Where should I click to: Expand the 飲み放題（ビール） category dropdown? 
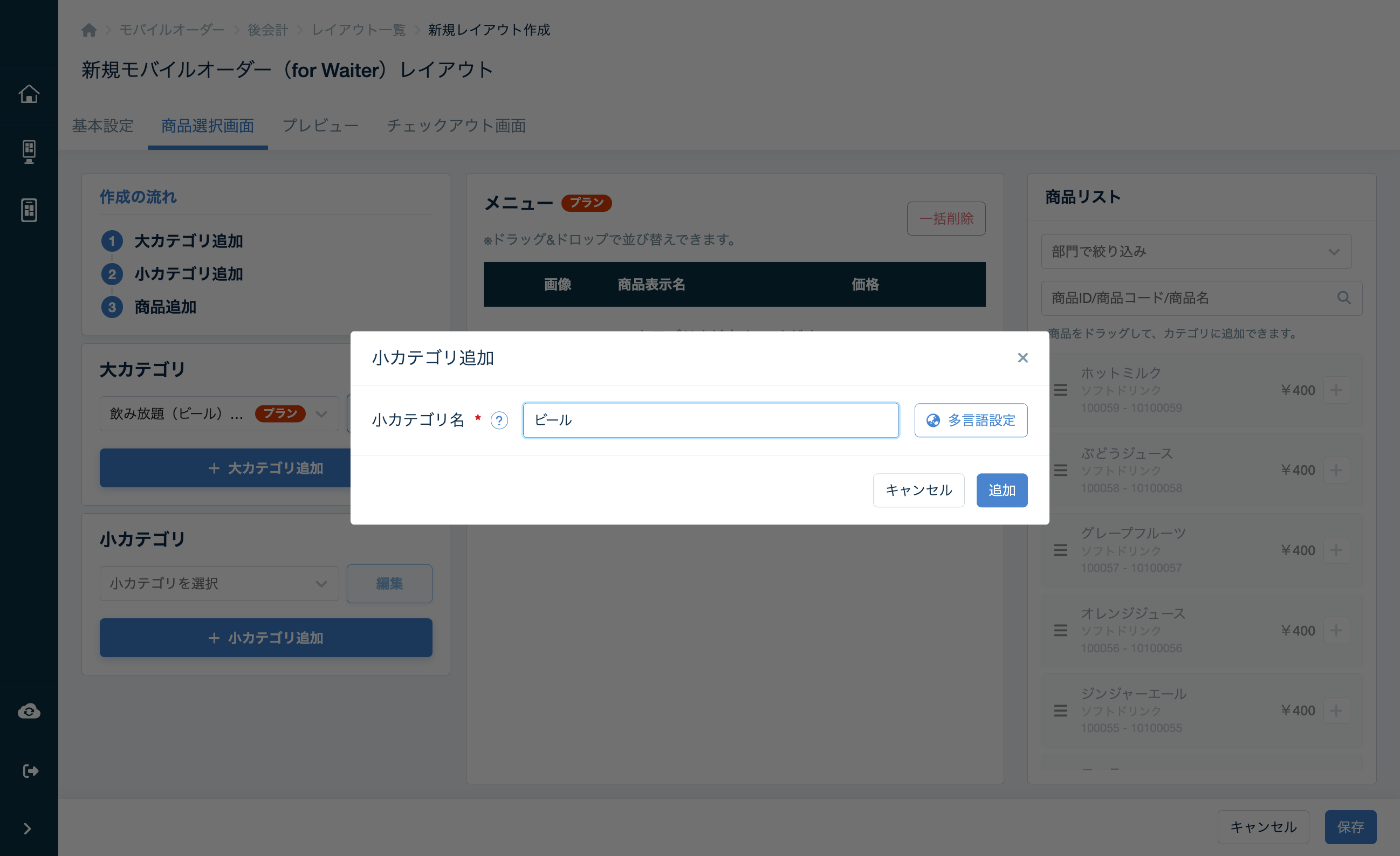219,413
